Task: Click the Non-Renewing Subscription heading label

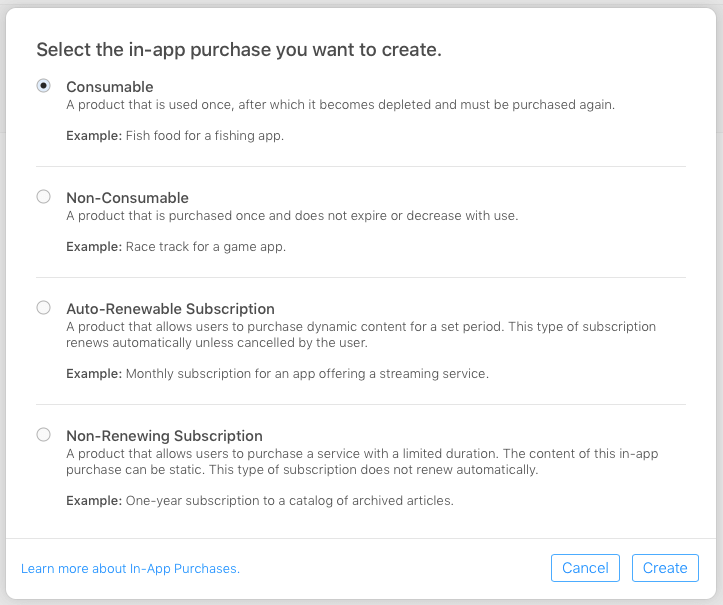Action: [x=164, y=436]
